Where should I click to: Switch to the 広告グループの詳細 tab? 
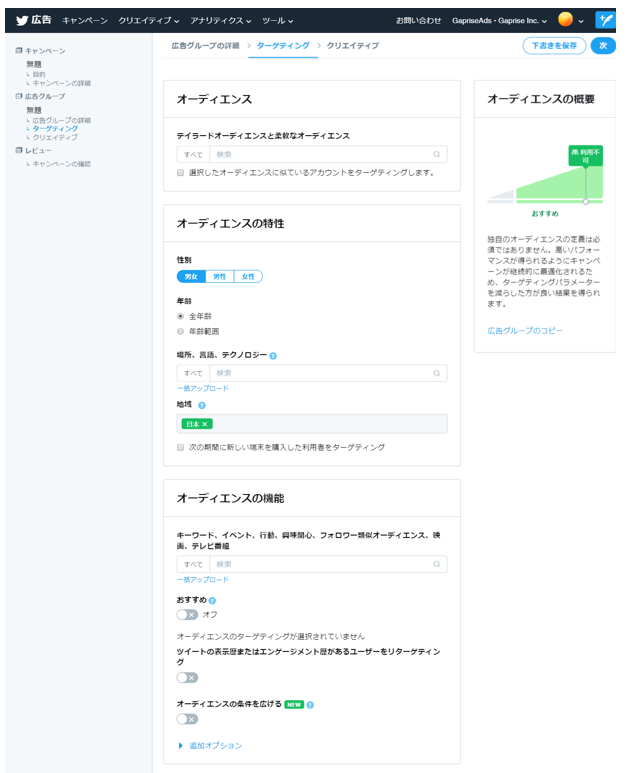(202, 45)
